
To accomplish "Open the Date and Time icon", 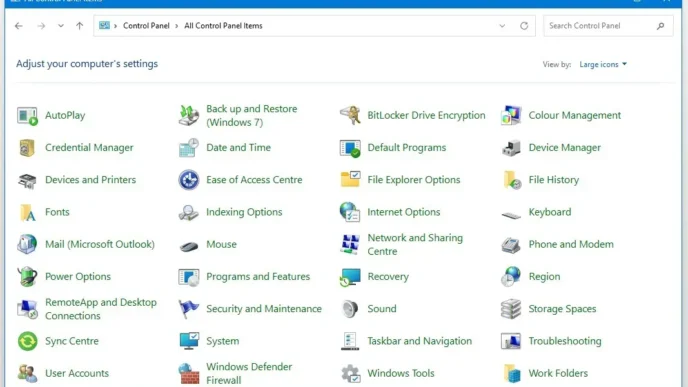I will click(189, 148).
